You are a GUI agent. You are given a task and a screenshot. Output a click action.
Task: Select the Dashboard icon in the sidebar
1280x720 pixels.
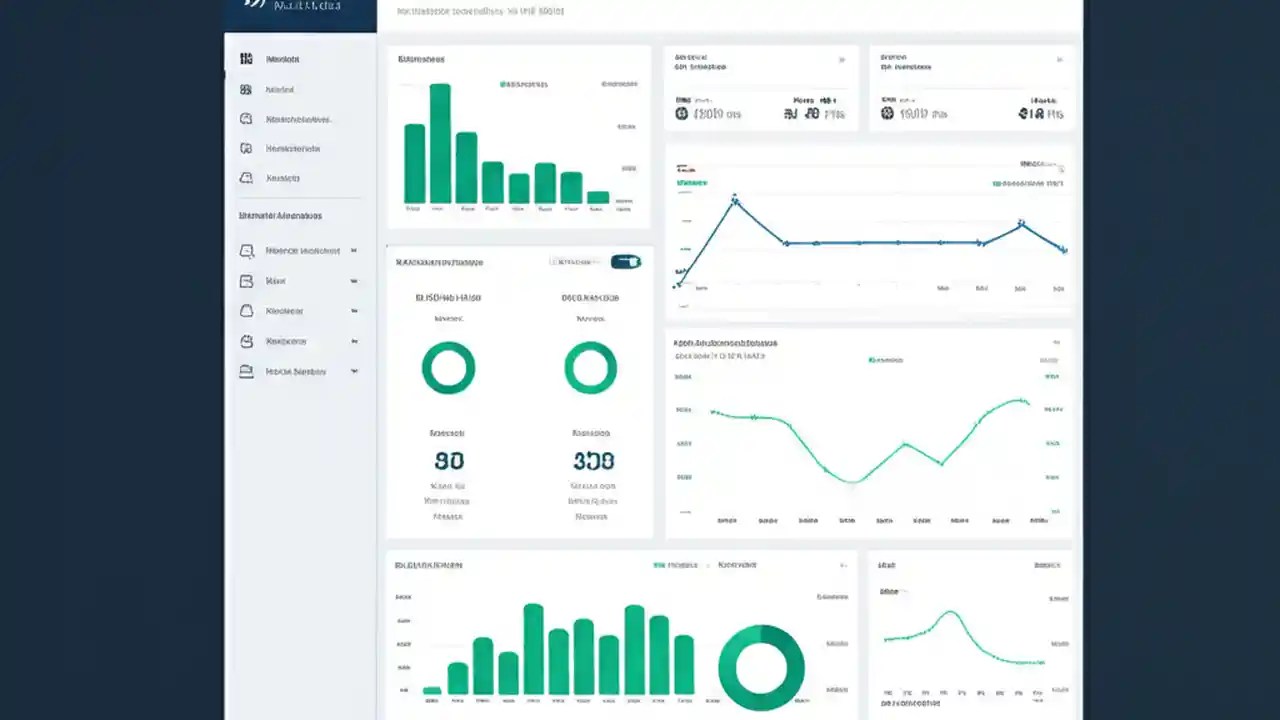[246, 58]
